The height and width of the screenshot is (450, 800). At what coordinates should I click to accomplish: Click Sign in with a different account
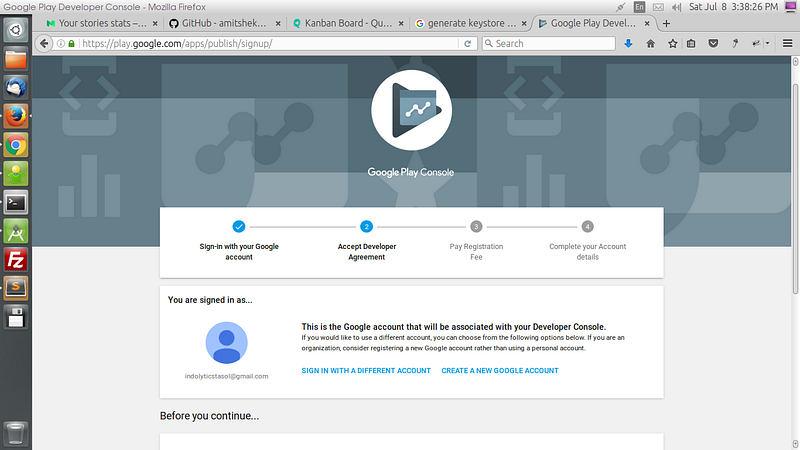coord(366,370)
